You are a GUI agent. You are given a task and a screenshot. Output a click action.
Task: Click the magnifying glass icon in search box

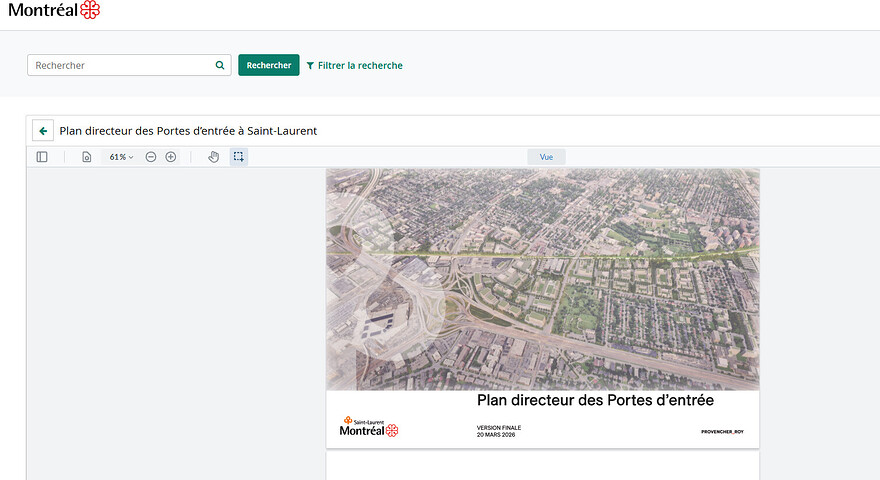tap(220, 65)
